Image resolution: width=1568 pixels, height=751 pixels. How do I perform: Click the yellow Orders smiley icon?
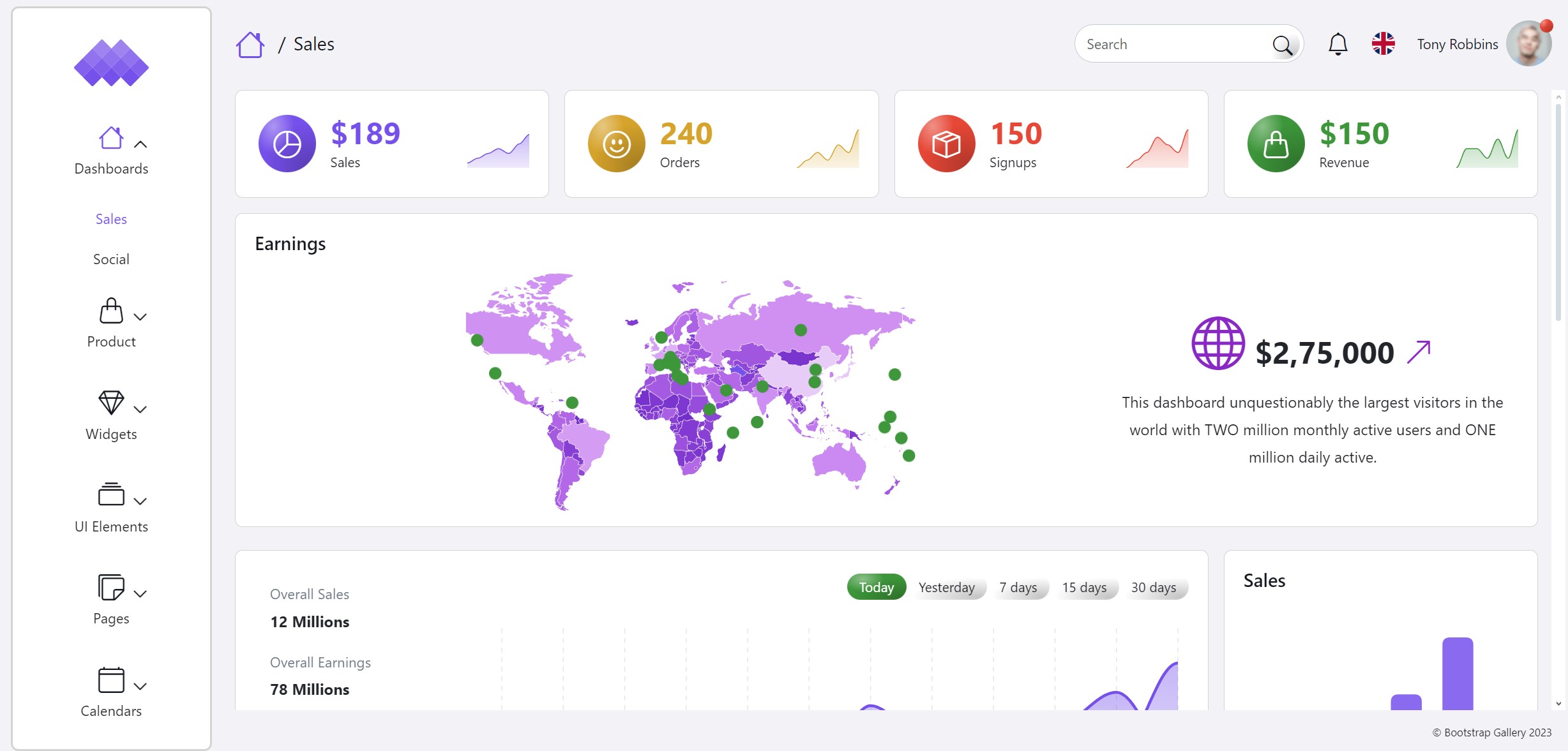click(616, 144)
